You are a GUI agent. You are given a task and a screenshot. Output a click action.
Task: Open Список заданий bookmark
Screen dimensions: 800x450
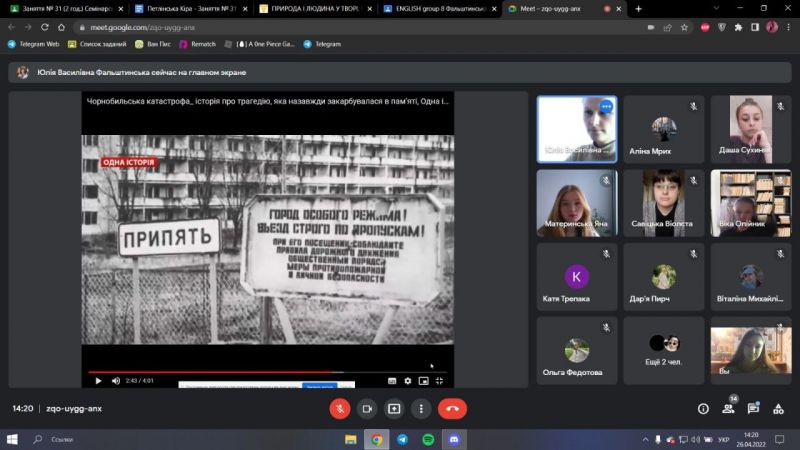(x=97, y=44)
